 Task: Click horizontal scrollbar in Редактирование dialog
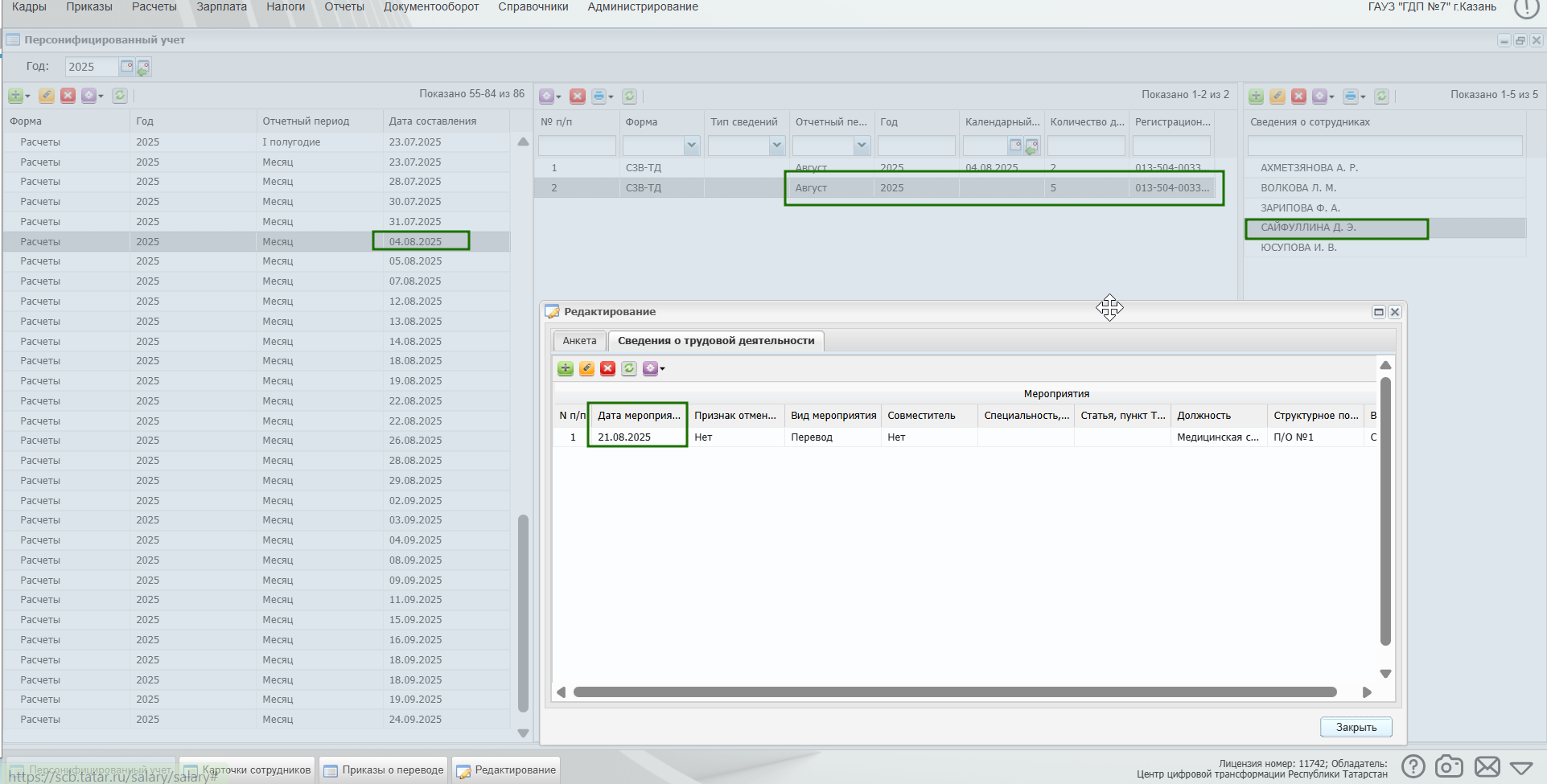tap(954, 692)
